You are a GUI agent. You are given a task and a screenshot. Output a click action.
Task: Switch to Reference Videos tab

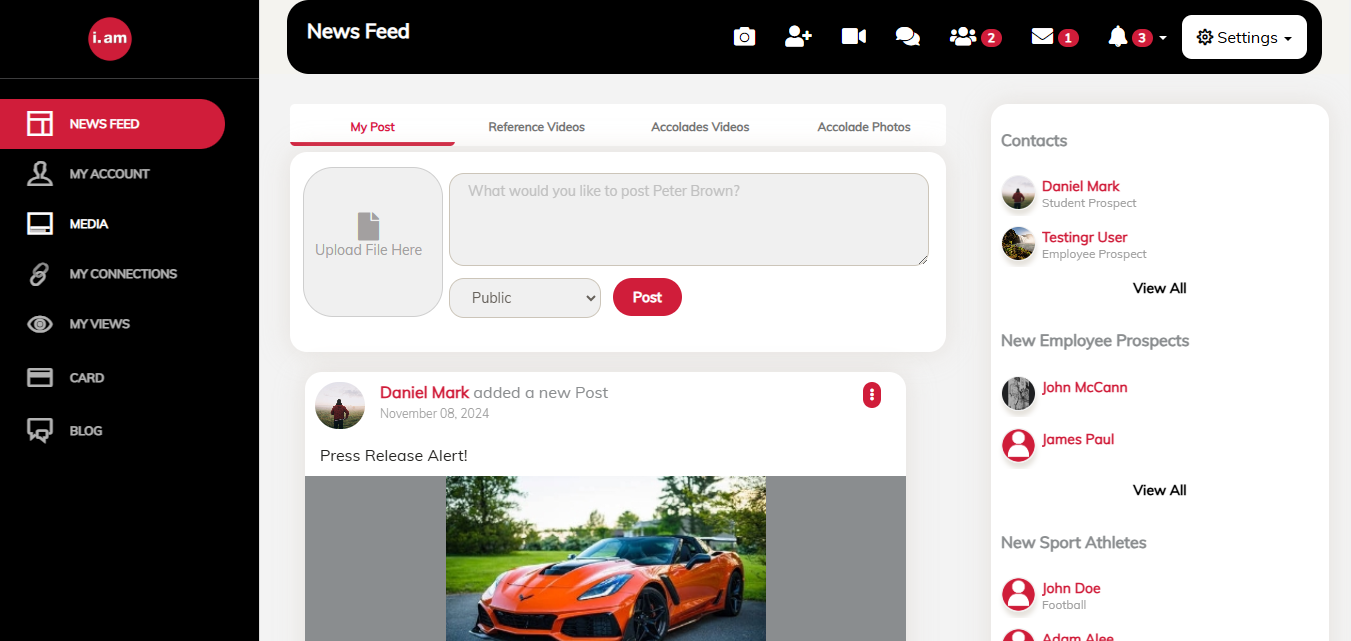(x=536, y=127)
